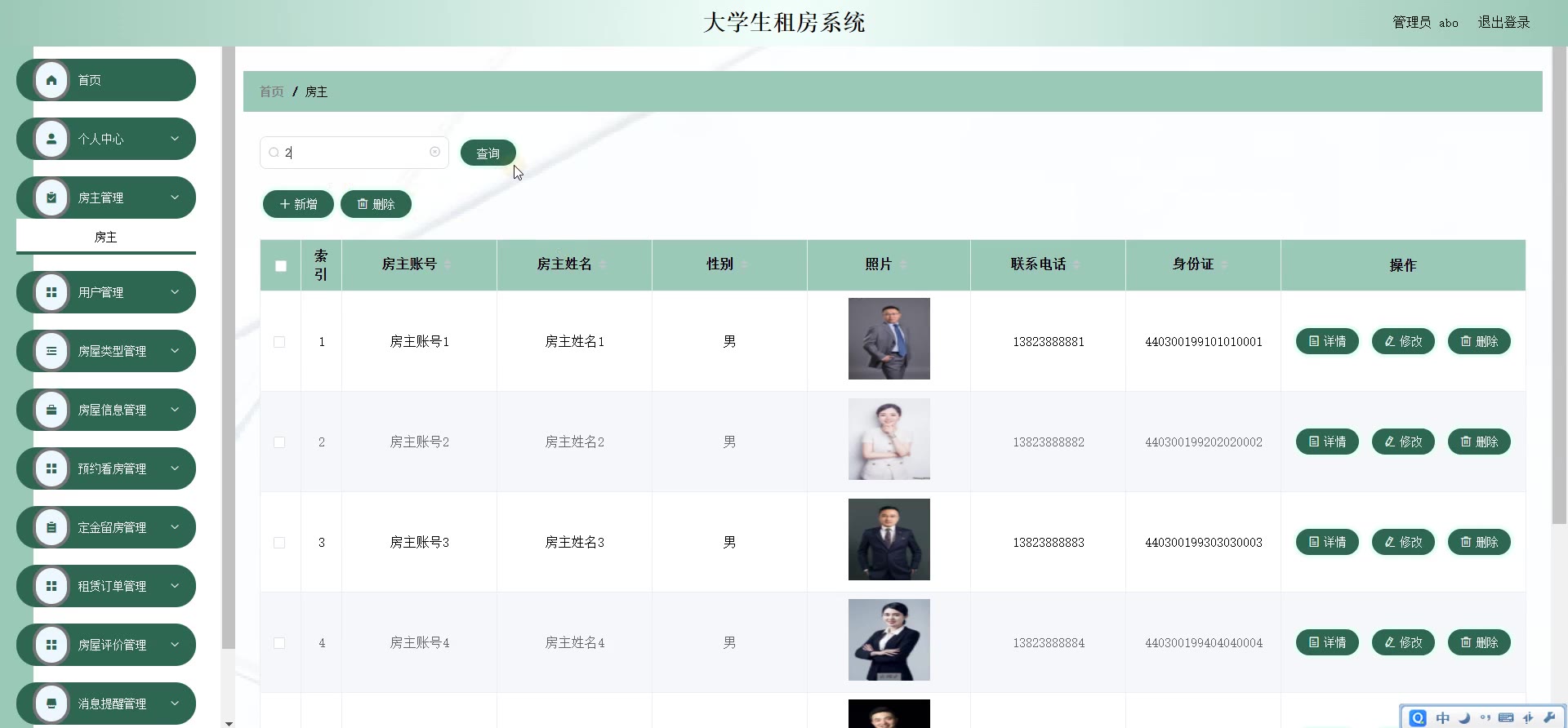Collapse the 房主管理 menu chevron
The height and width of the screenshot is (728, 1568).
point(175,198)
